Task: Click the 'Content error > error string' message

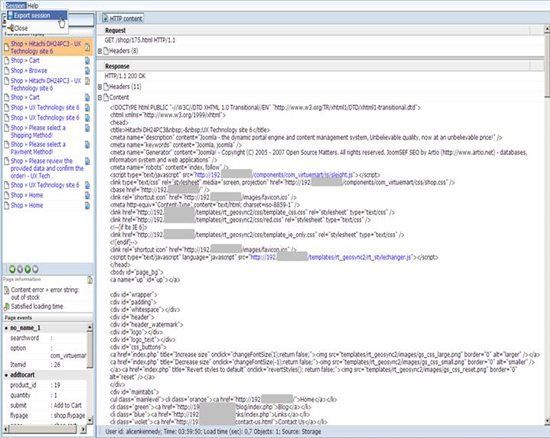Action: pyautogui.click(x=45, y=294)
